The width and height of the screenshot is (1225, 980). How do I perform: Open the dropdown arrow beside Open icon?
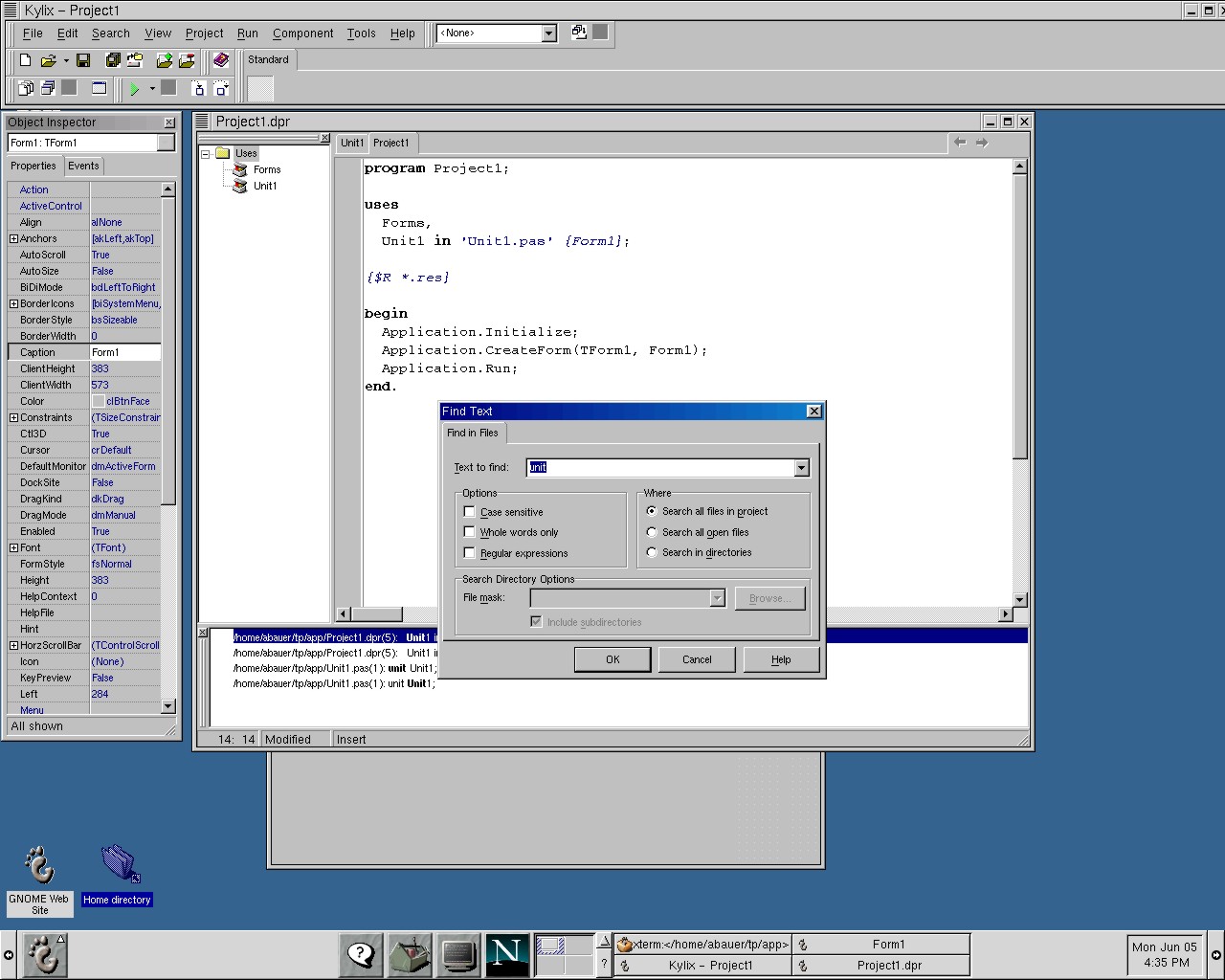66,60
